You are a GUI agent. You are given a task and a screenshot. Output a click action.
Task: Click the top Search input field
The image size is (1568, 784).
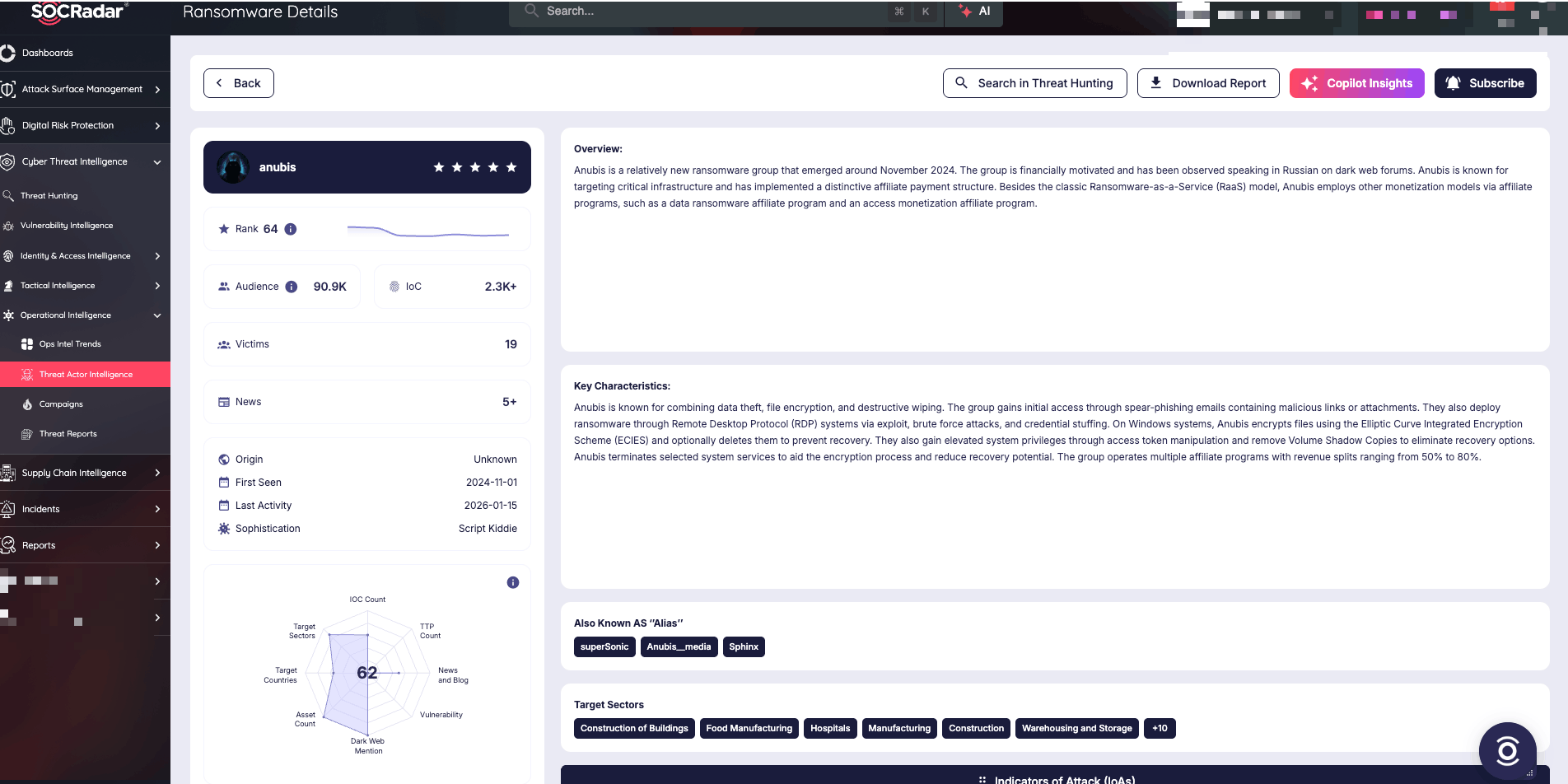pyautogui.click(x=726, y=12)
